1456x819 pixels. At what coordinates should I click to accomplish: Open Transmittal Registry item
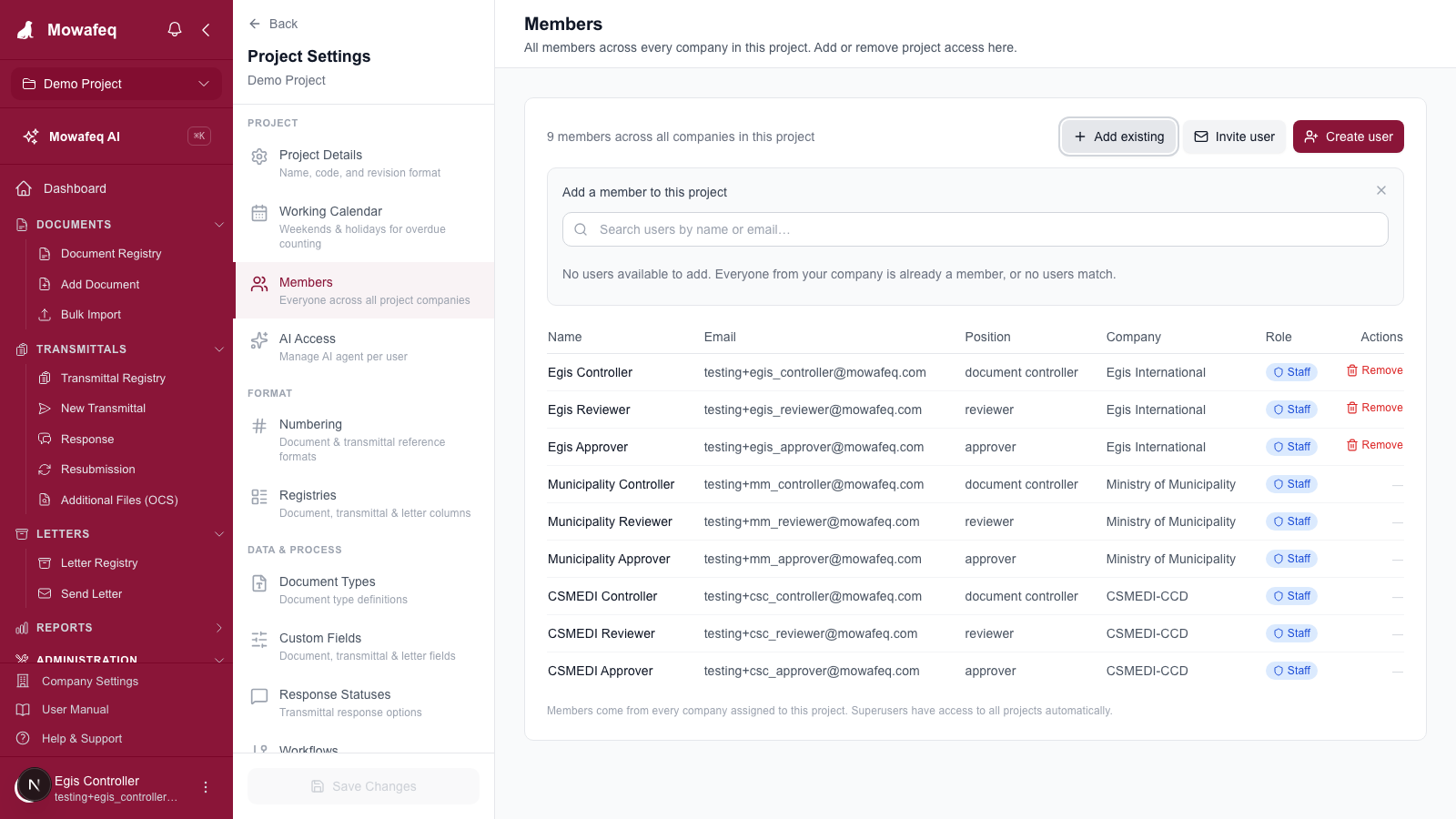[113, 378]
